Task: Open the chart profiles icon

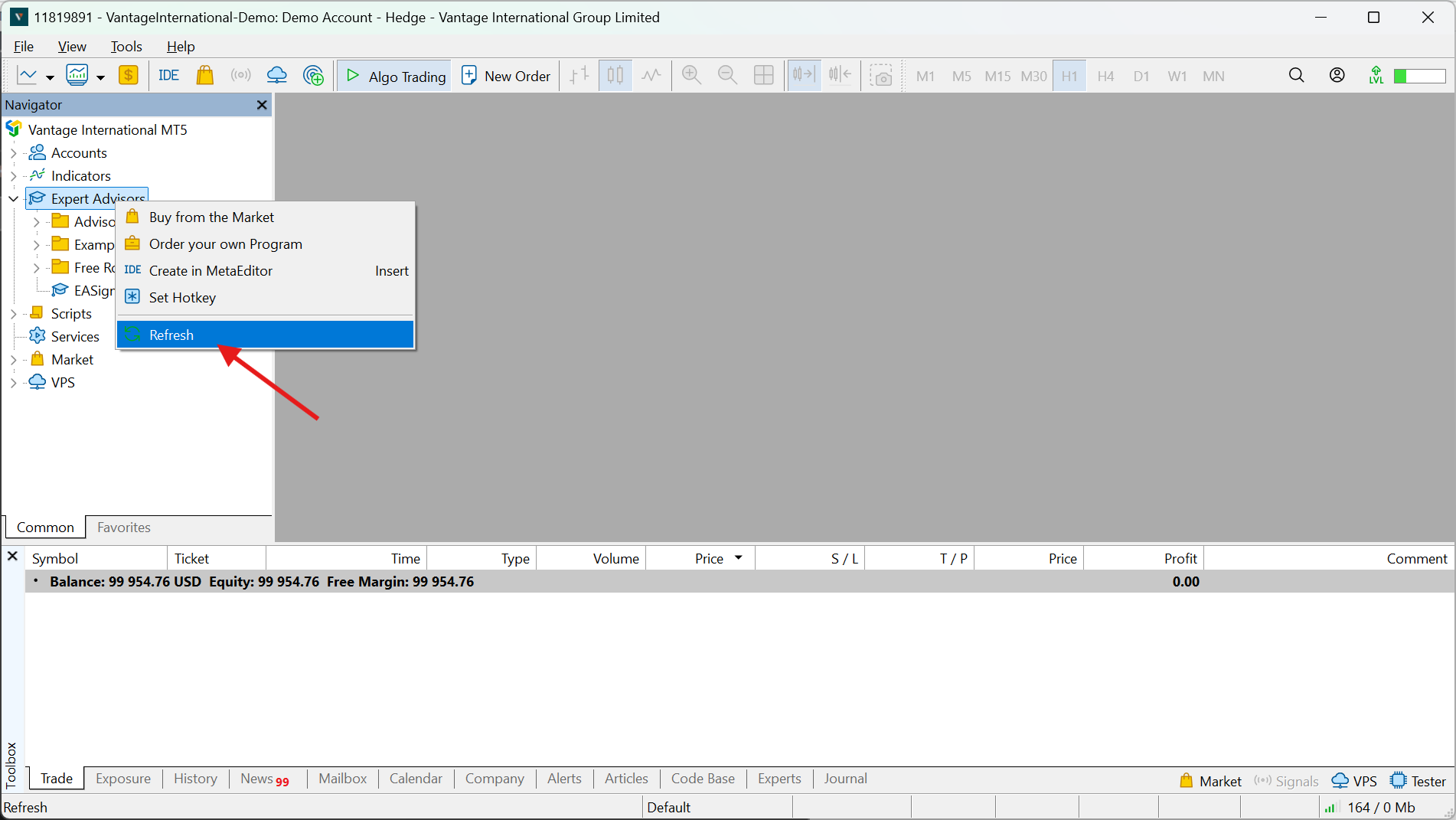Action: [77, 75]
